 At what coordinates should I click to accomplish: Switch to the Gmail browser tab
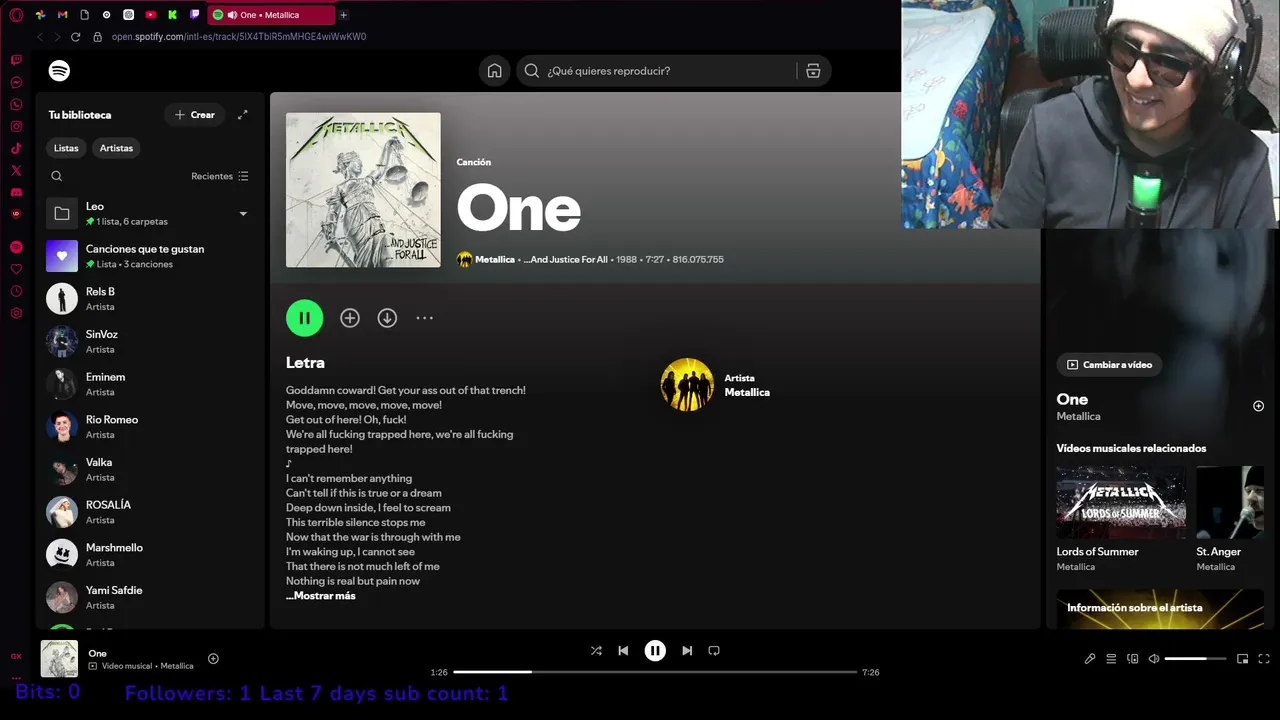[x=62, y=15]
